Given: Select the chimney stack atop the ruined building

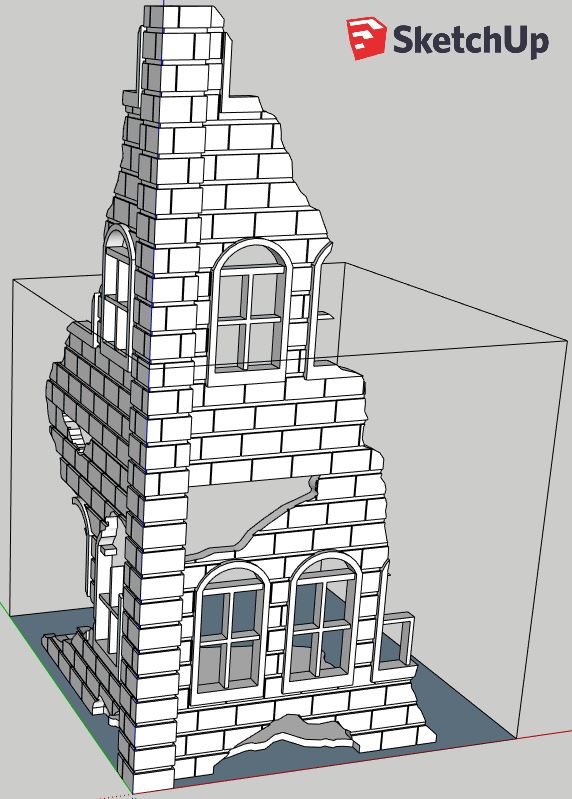Looking at the screenshot, I should tap(181, 59).
